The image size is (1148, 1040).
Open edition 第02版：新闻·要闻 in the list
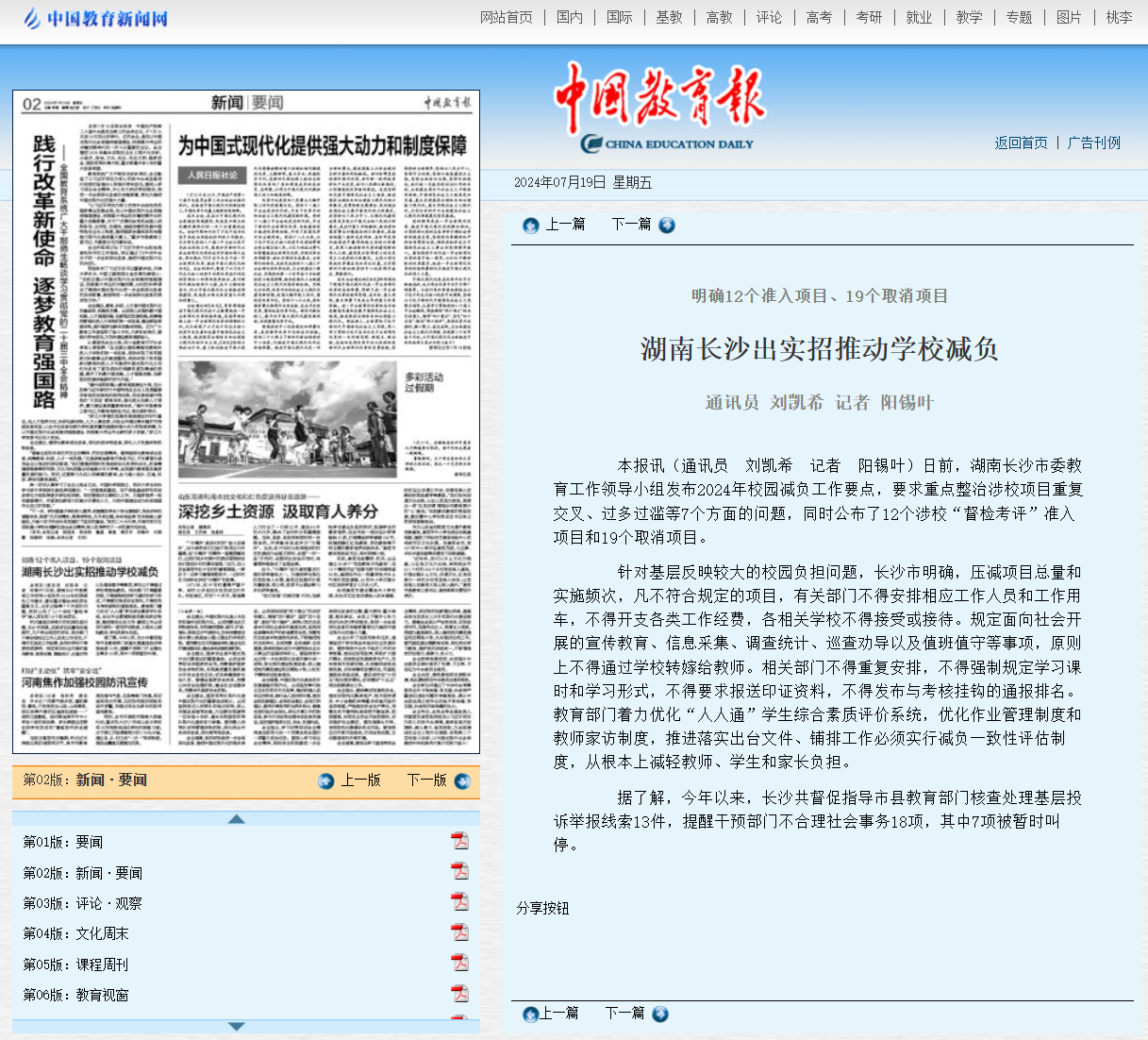(x=83, y=873)
